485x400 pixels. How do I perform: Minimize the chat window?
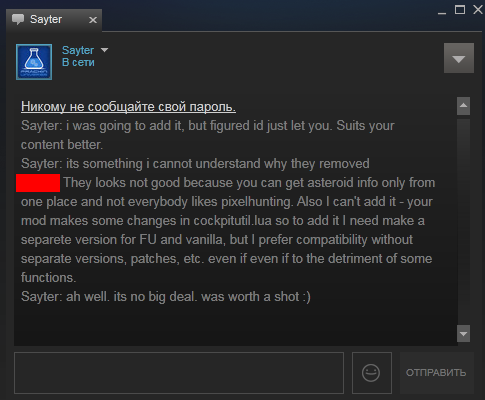(442, 11)
